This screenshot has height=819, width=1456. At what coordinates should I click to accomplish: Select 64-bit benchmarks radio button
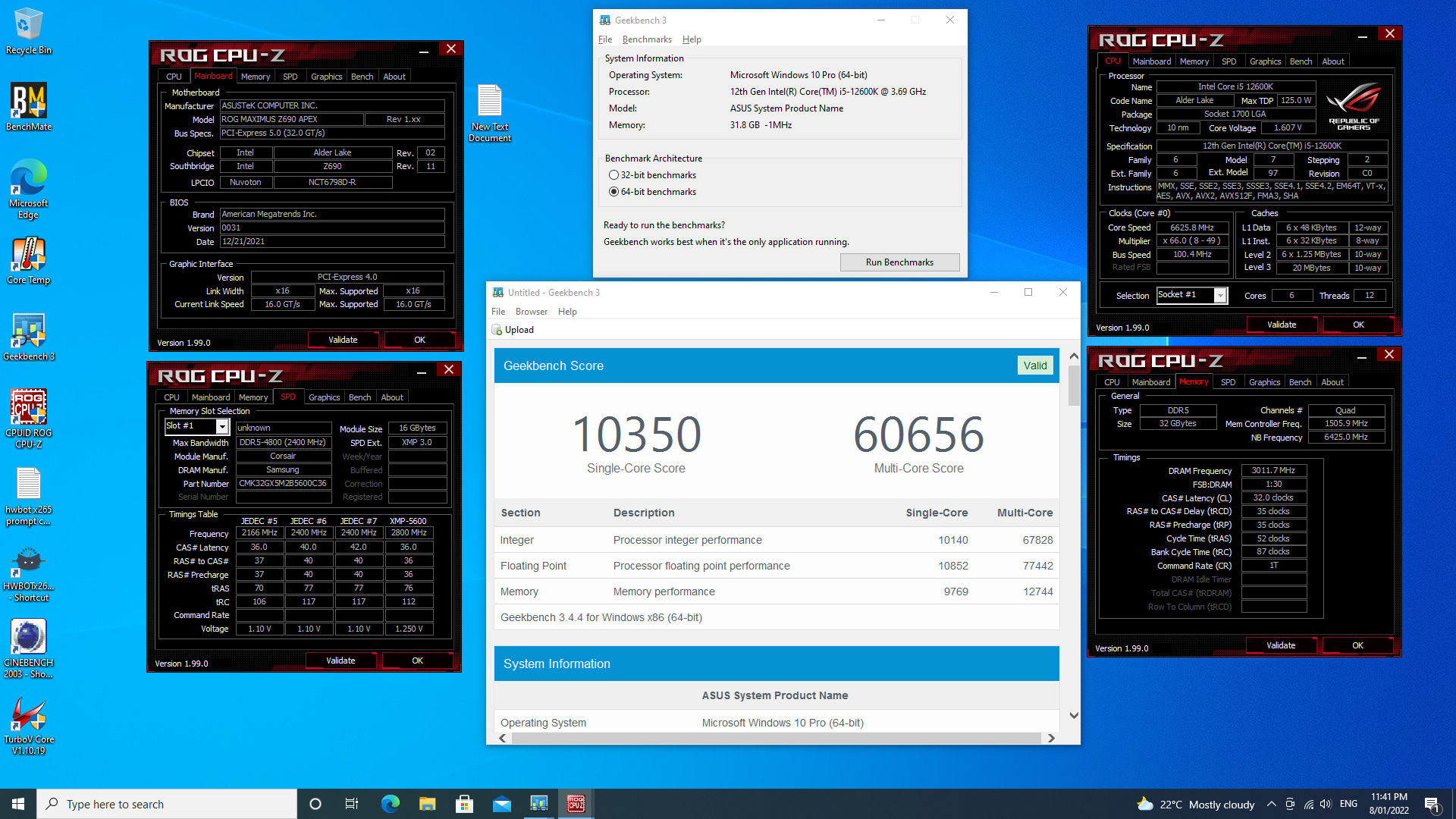[613, 192]
